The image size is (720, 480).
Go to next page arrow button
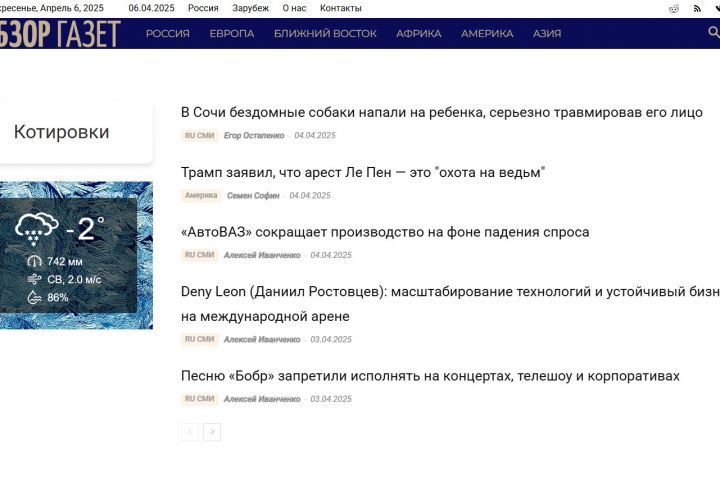[x=212, y=432]
